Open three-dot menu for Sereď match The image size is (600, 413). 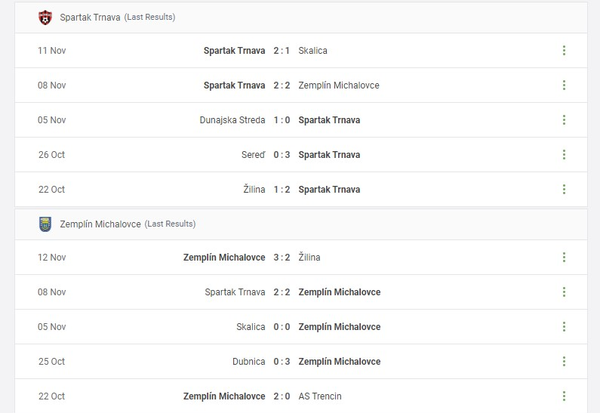click(x=564, y=155)
